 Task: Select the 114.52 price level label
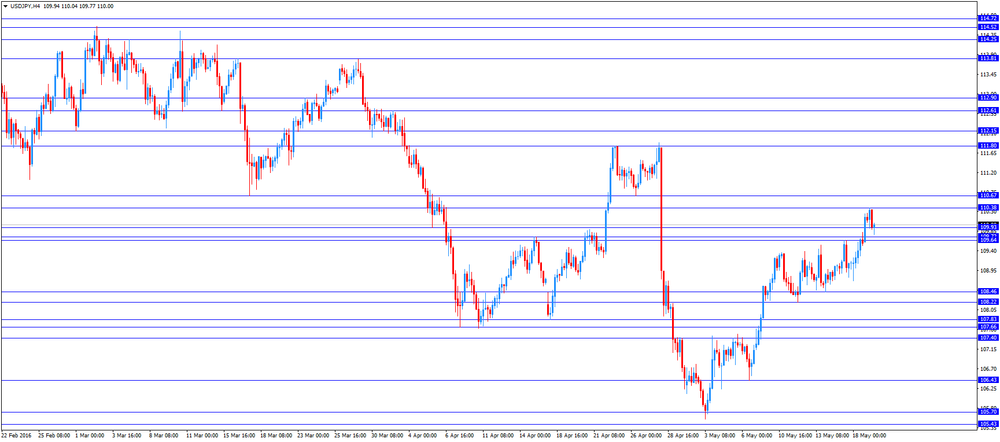point(988,27)
